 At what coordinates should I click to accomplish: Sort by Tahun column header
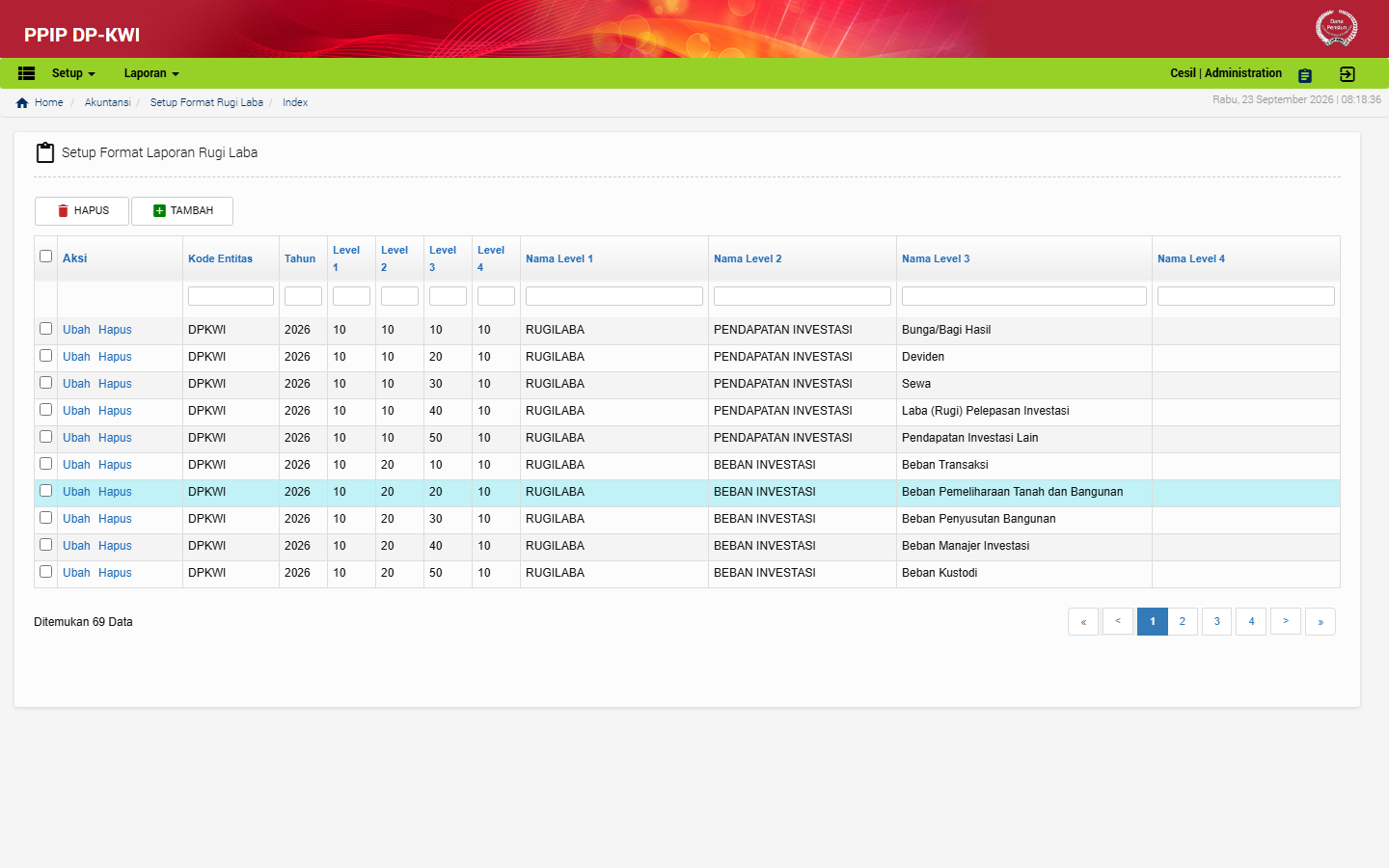[x=300, y=258]
